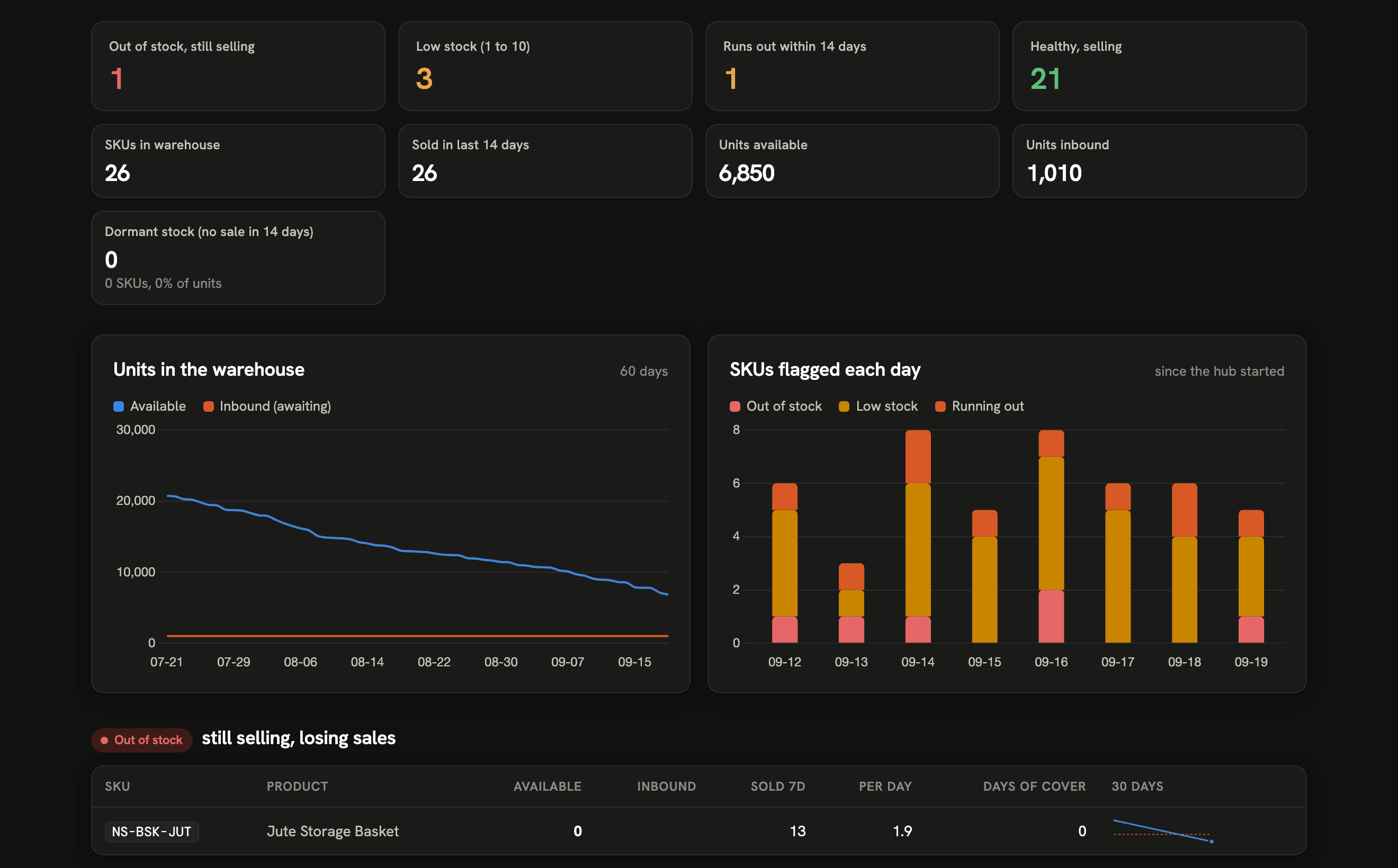Click the 30 days sparkline for Jute Basket
The image size is (1398, 868).
[x=1163, y=830]
